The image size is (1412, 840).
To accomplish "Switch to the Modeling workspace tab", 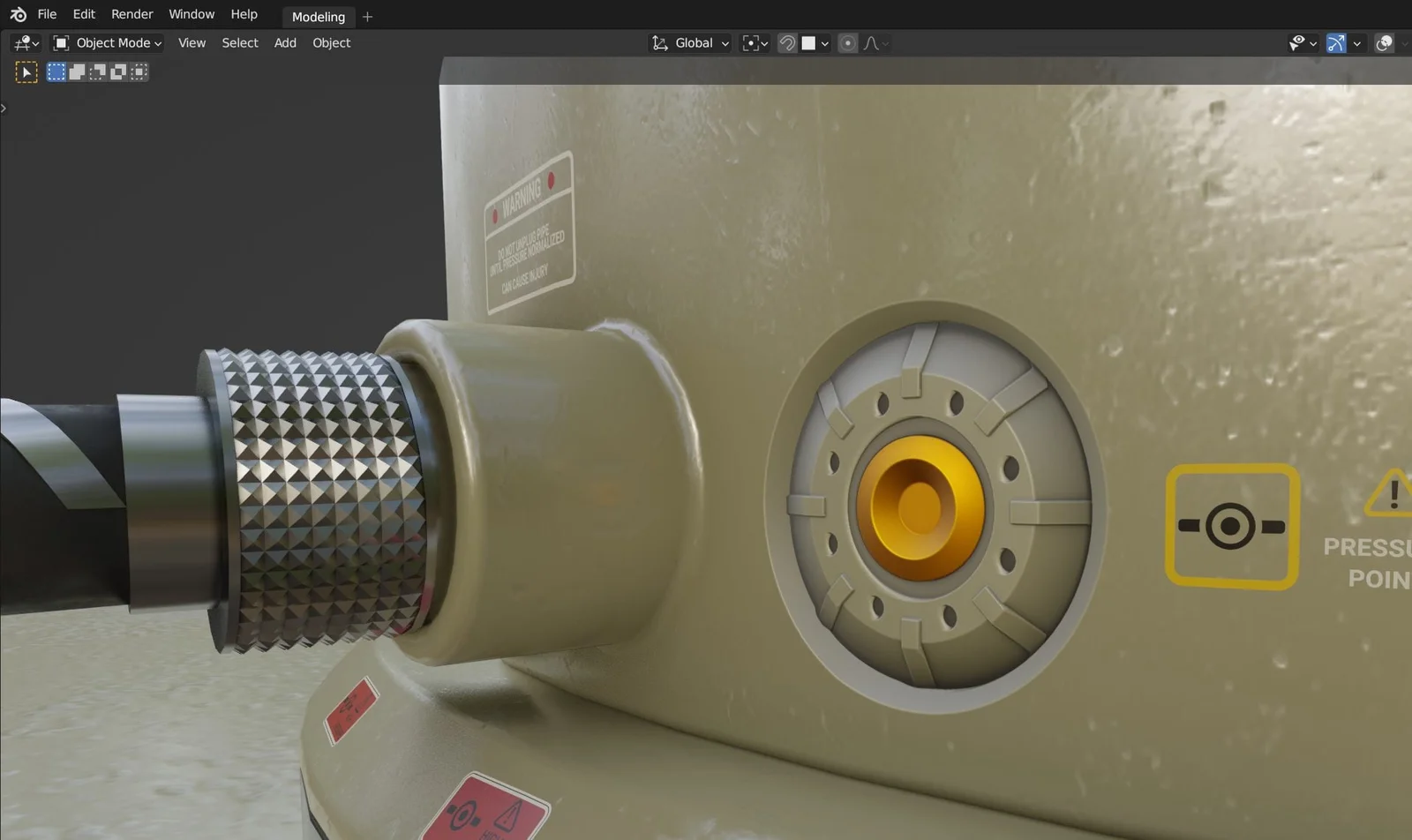I will click(x=319, y=17).
